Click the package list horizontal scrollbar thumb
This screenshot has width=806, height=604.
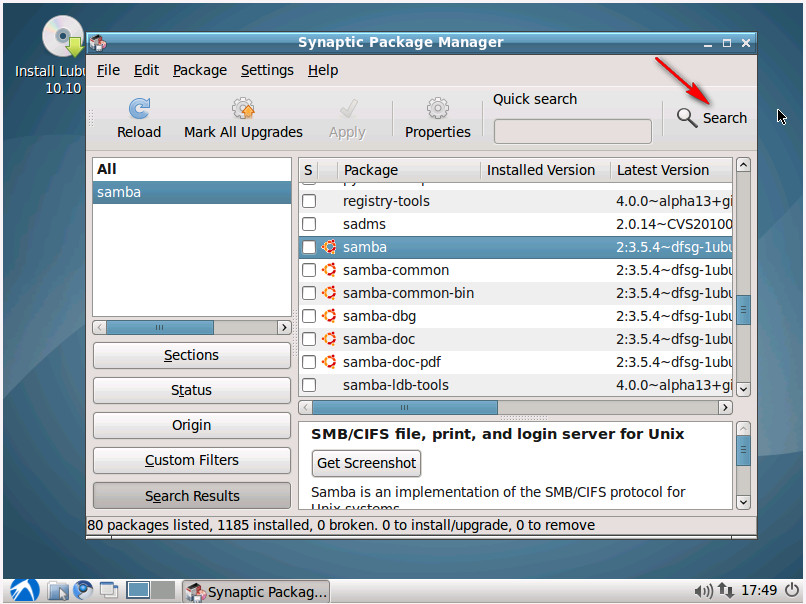[405, 408]
